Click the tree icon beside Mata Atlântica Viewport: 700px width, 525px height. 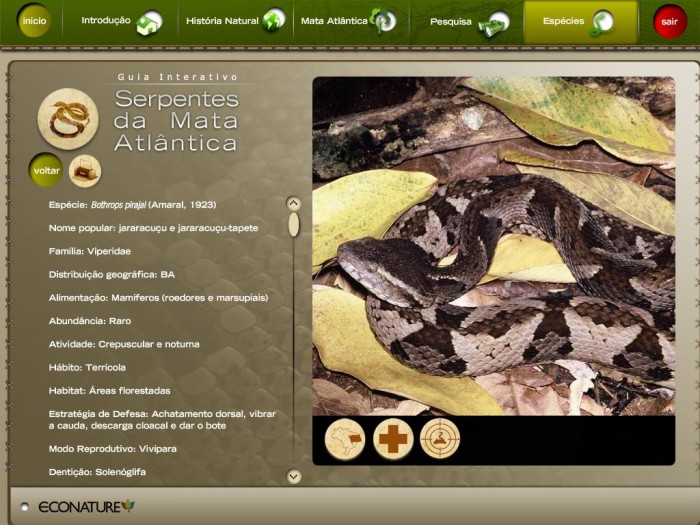[383, 21]
